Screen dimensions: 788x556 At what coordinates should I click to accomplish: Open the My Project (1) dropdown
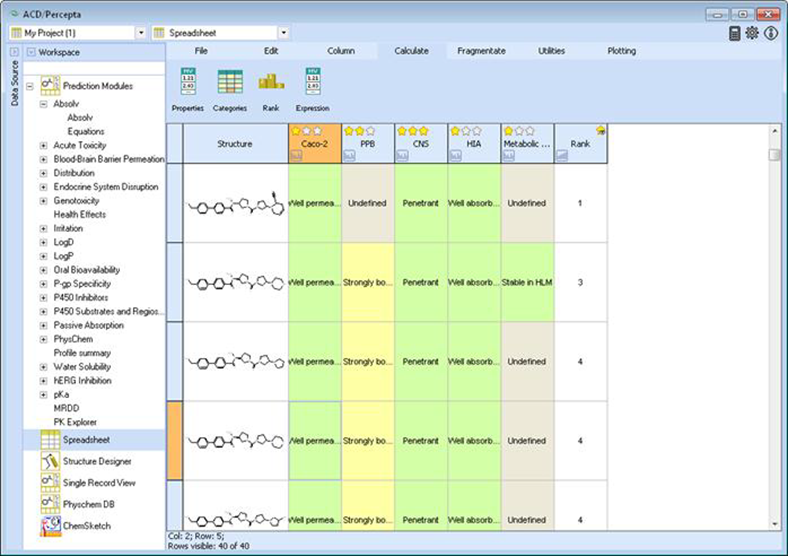(x=141, y=33)
